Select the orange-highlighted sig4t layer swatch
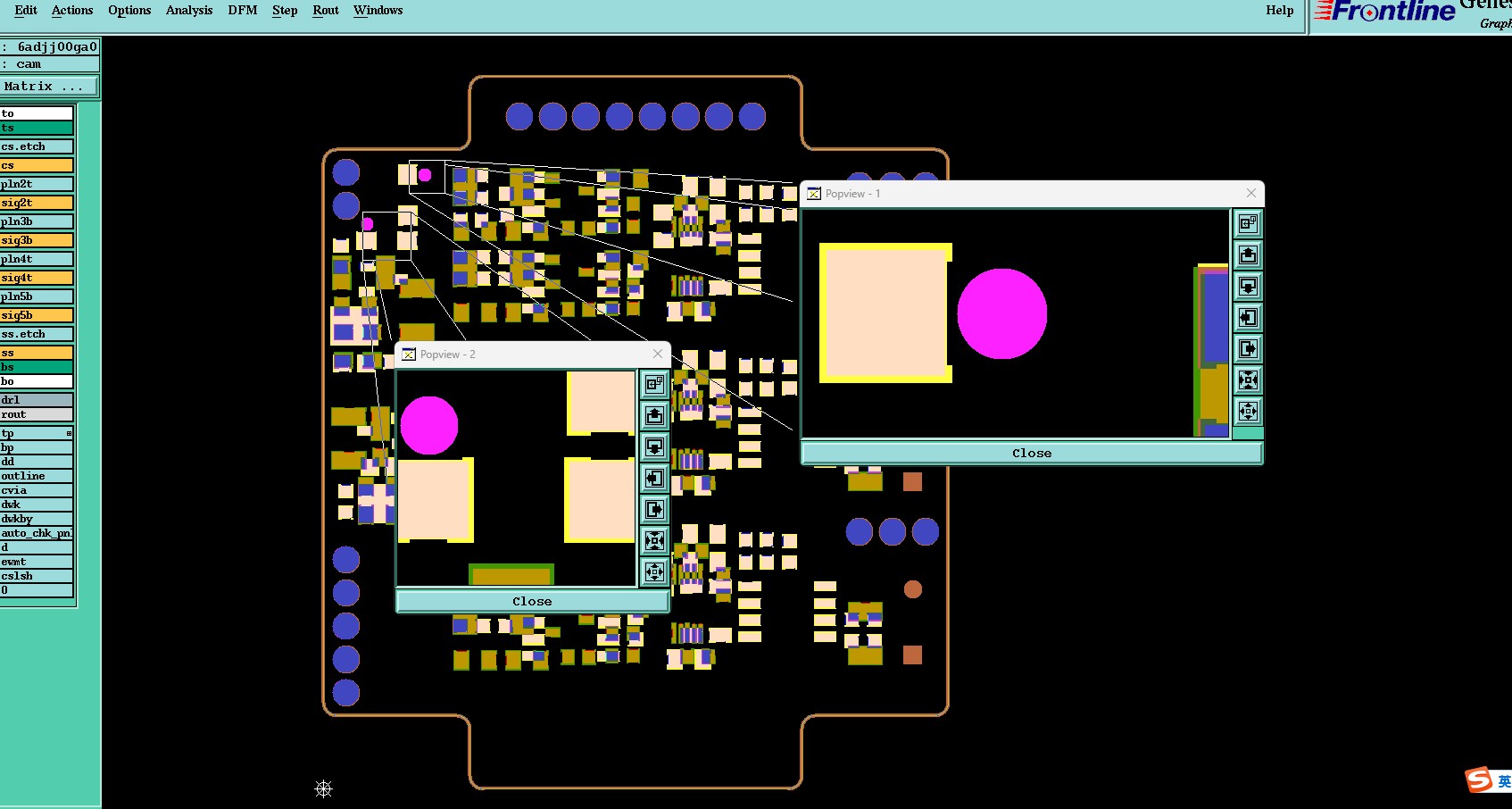Screen dimensions: 1512x809 pyautogui.click(x=37, y=278)
